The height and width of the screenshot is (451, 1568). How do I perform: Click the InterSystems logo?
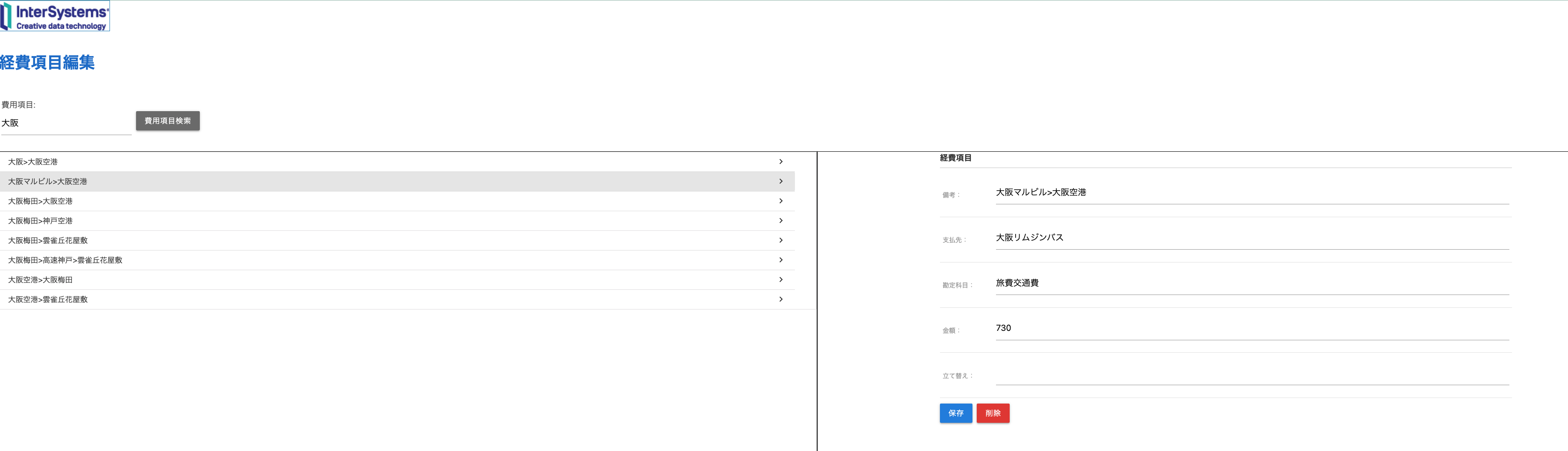pyautogui.click(x=55, y=16)
